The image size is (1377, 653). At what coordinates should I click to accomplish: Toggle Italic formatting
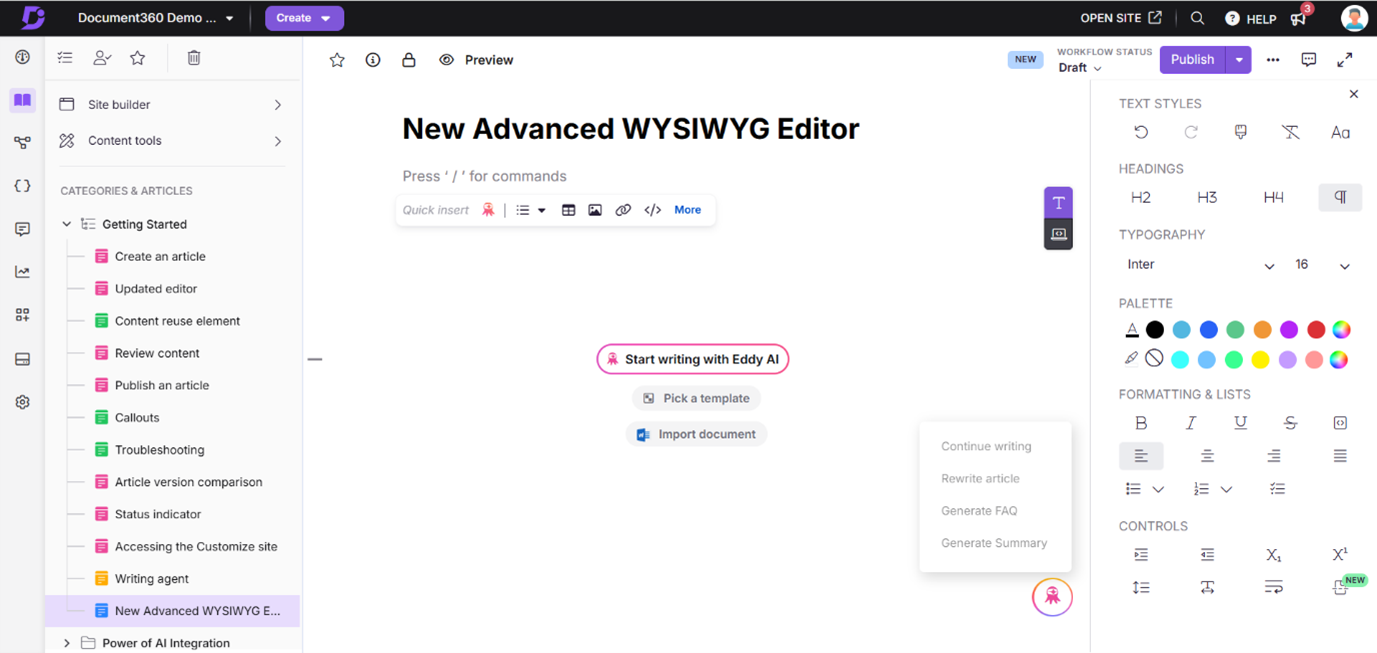[x=1191, y=423]
